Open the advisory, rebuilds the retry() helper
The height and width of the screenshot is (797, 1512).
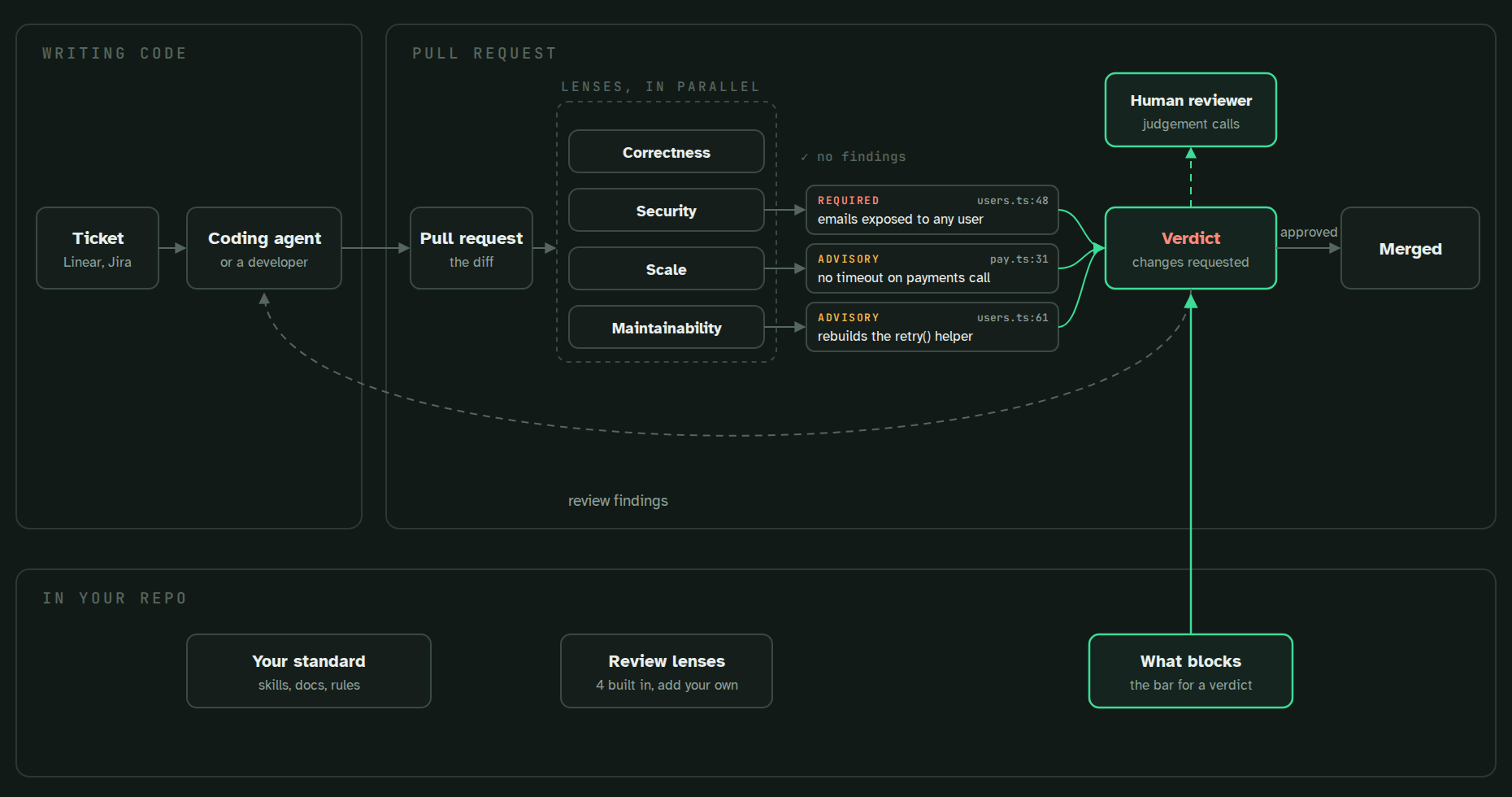[932, 327]
